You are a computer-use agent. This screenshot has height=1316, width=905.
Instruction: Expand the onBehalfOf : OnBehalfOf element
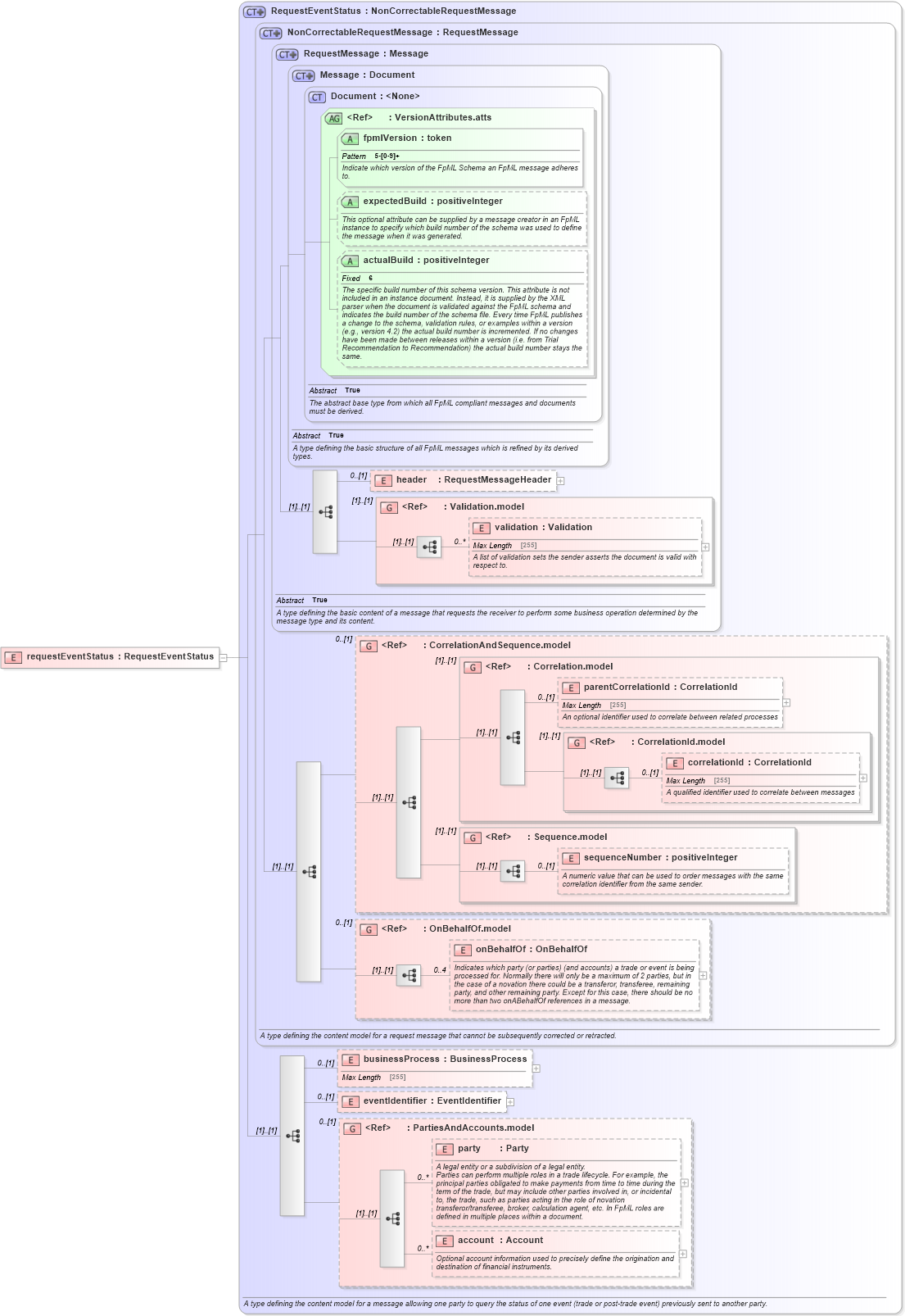[x=703, y=975]
